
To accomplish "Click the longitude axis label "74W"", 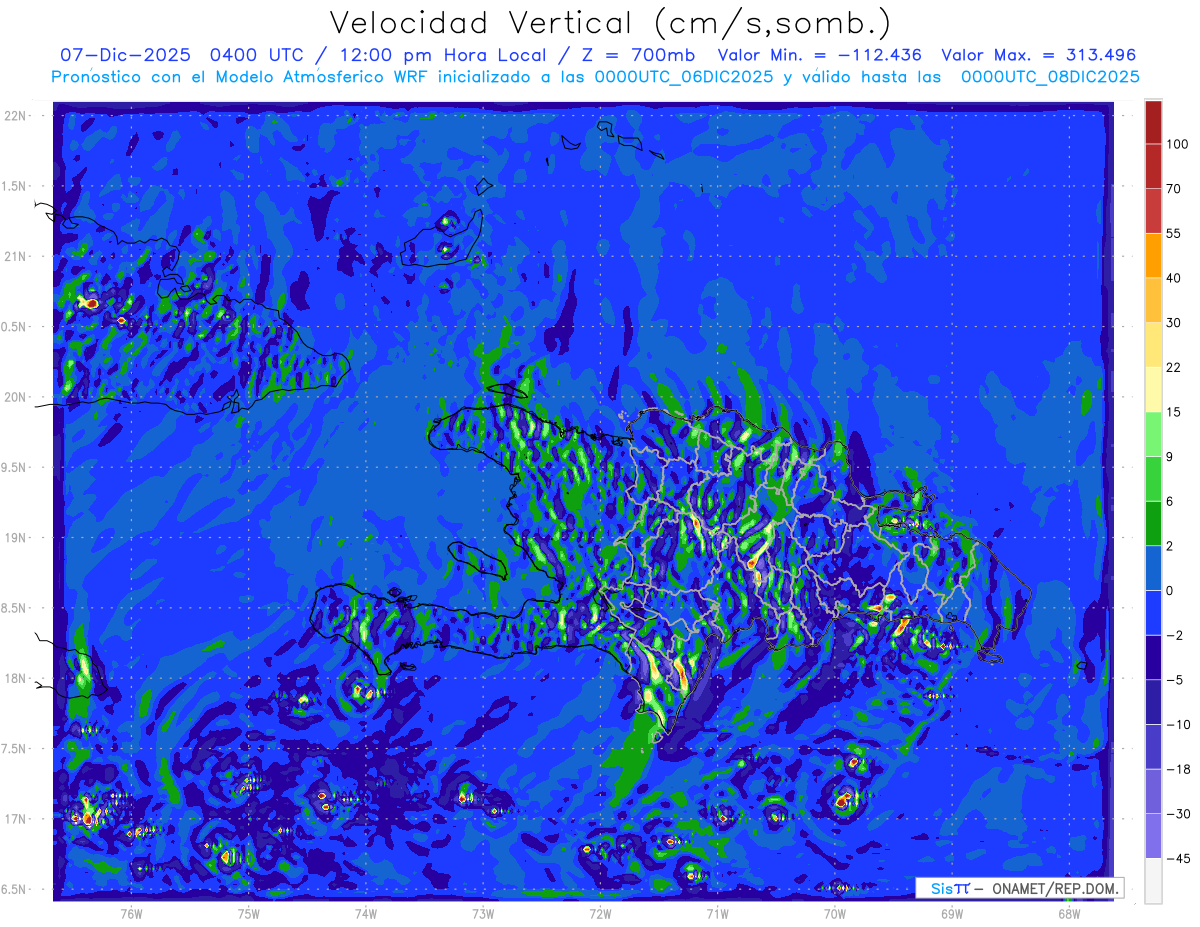I will pyautogui.click(x=366, y=914).
